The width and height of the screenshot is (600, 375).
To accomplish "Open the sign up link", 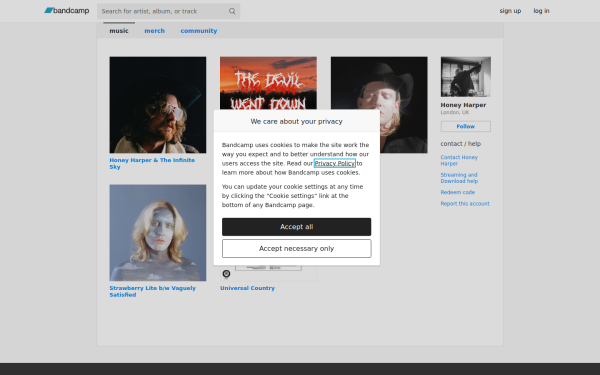I will (x=510, y=11).
